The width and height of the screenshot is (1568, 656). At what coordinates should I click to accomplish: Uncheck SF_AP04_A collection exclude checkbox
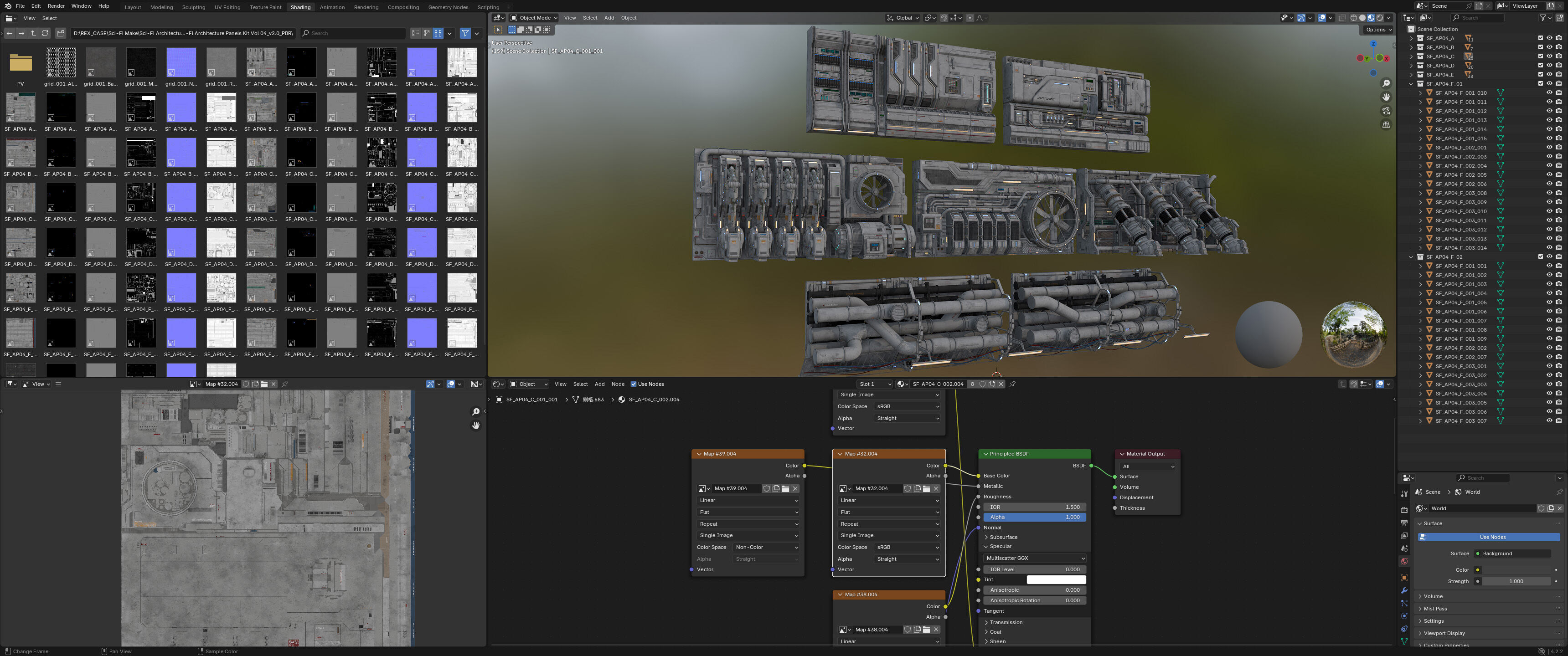pyautogui.click(x=1541, y=38)
